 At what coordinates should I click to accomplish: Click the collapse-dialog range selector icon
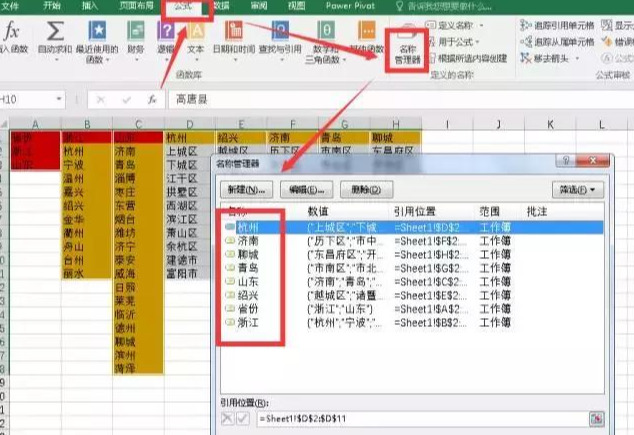[597, 418]
